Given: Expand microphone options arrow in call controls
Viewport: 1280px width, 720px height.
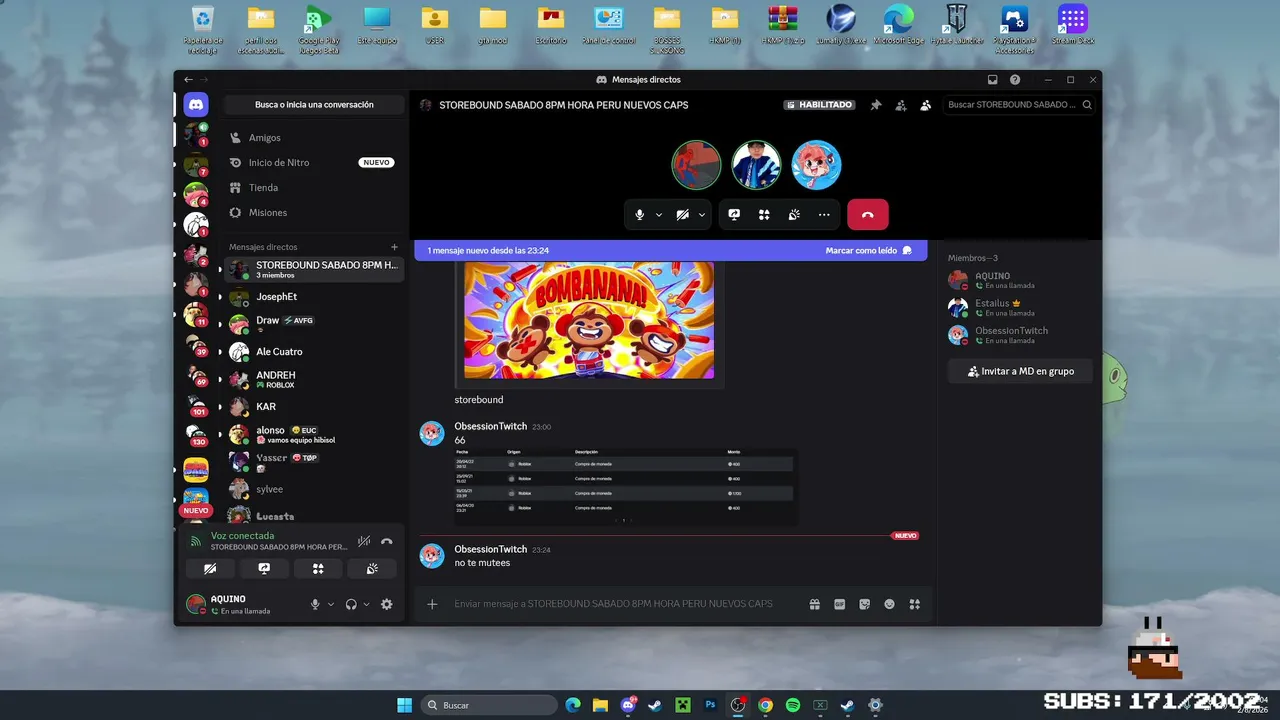Looking at the screenshot, I should coord(659,215).
